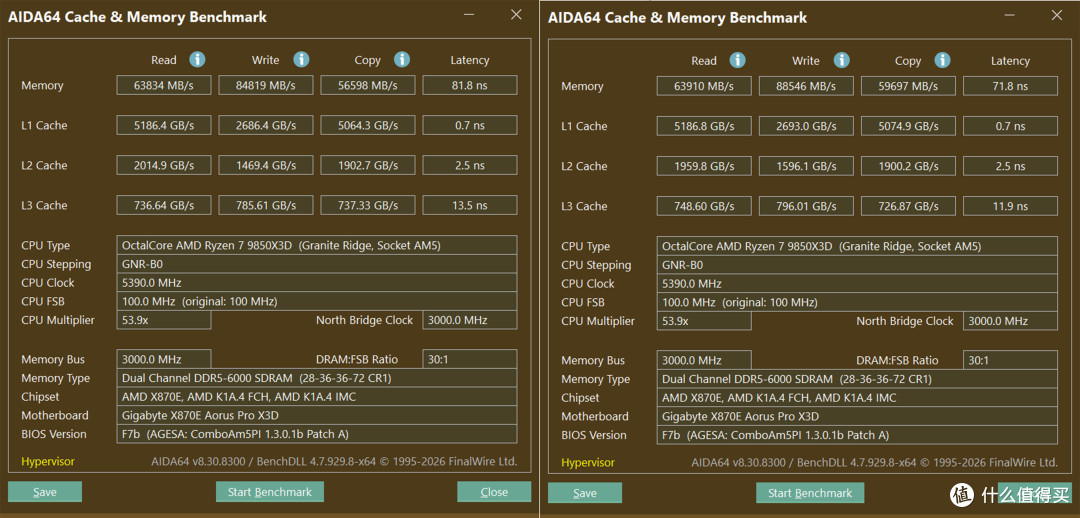This screenshot has height=518, width=1080.
Task: Select L2 Cache Write 1469.4 GB/s value
Action: (266, 165)
